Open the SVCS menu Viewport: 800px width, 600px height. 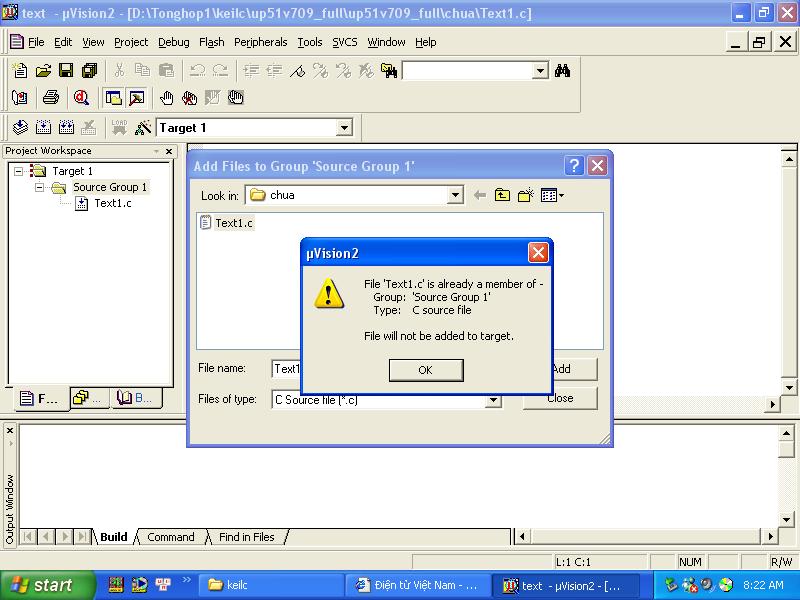click(345, 42)
